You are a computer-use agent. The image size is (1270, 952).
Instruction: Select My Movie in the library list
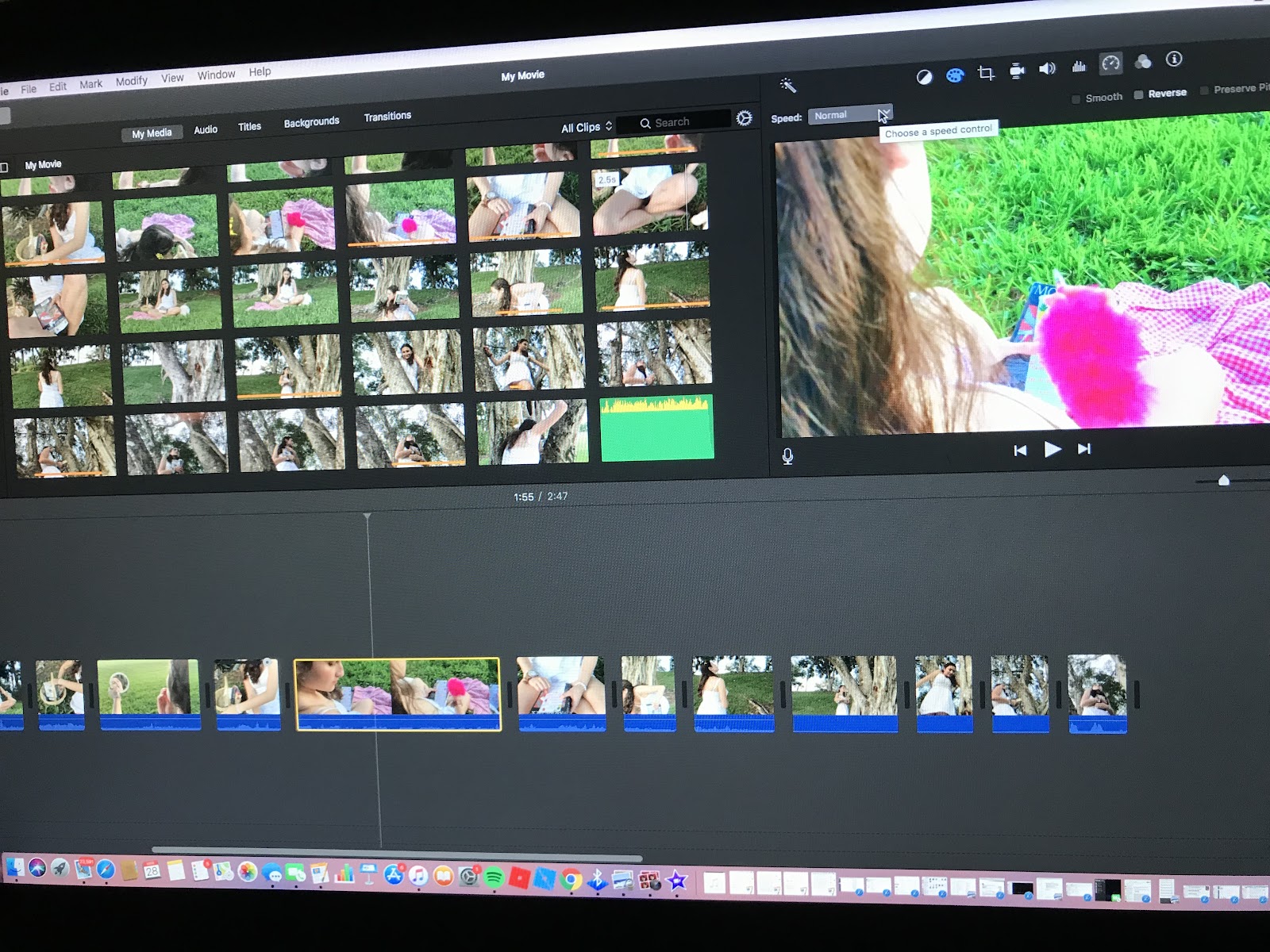[x=43, y=165]
